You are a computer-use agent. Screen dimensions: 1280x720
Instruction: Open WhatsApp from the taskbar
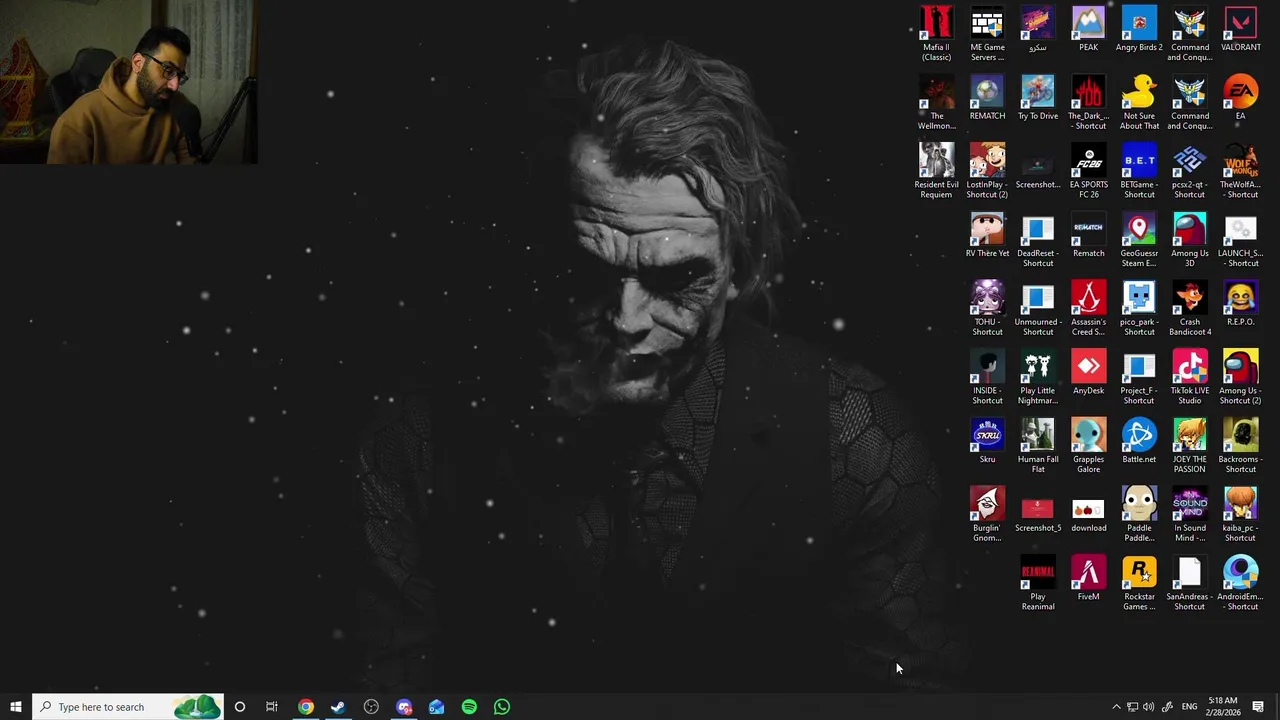pyautogui.click(x=502, y=707)
